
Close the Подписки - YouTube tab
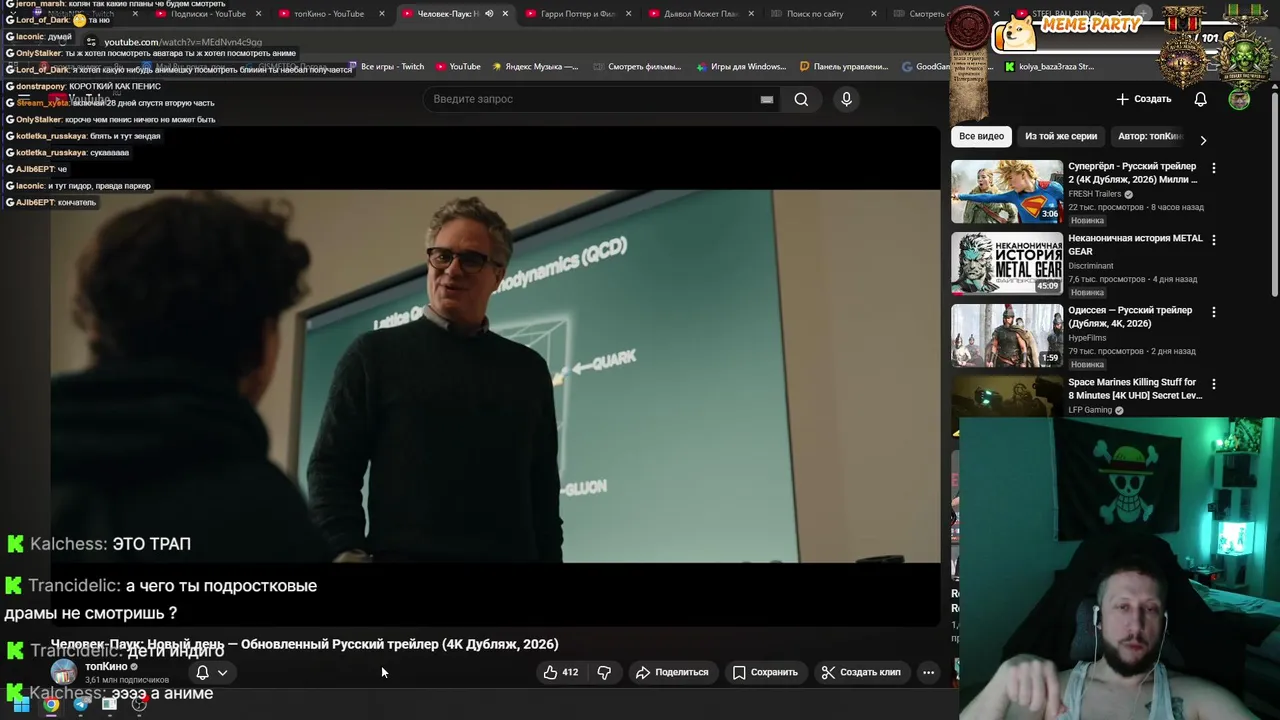(x=259, y=14)
